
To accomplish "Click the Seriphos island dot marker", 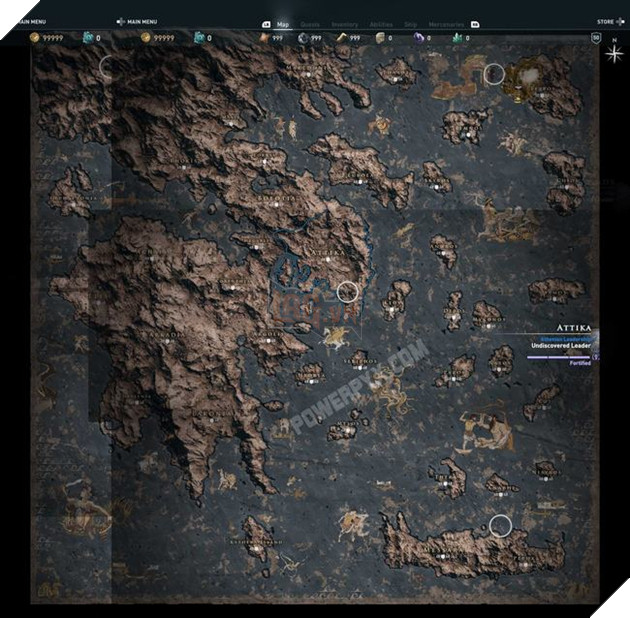I will pos(359,368).
